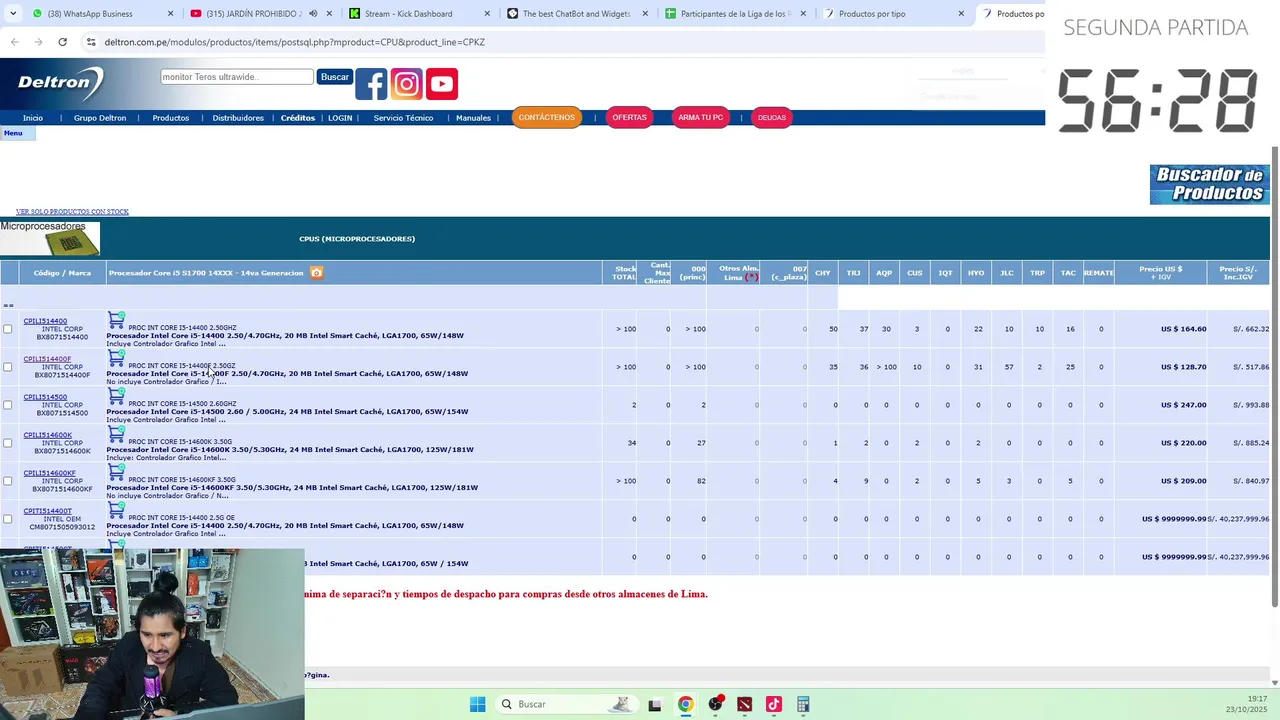This screenshot has width=1280, height=720.
Task: Open the Calculator taskbar icon
Action: 803,704
